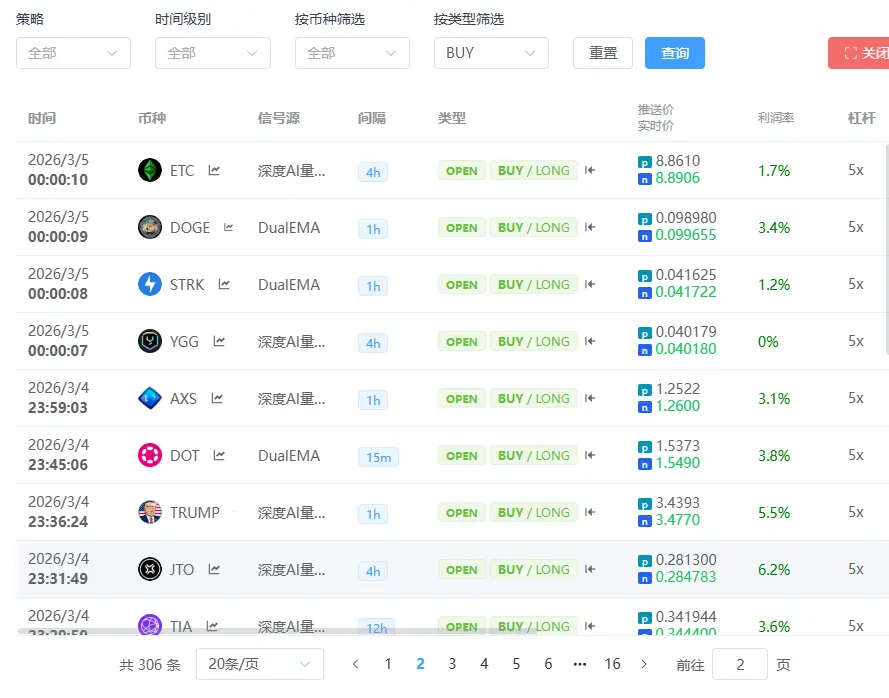This screenshot has height=698, width=889.
Task: Click the AXS coin logo
Action: pyautogui.click(x=150, y=398)
